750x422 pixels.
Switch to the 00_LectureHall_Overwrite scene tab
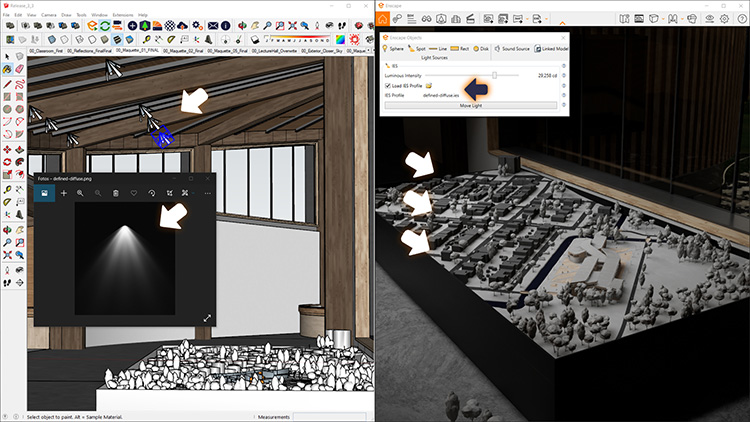[274, 50]
